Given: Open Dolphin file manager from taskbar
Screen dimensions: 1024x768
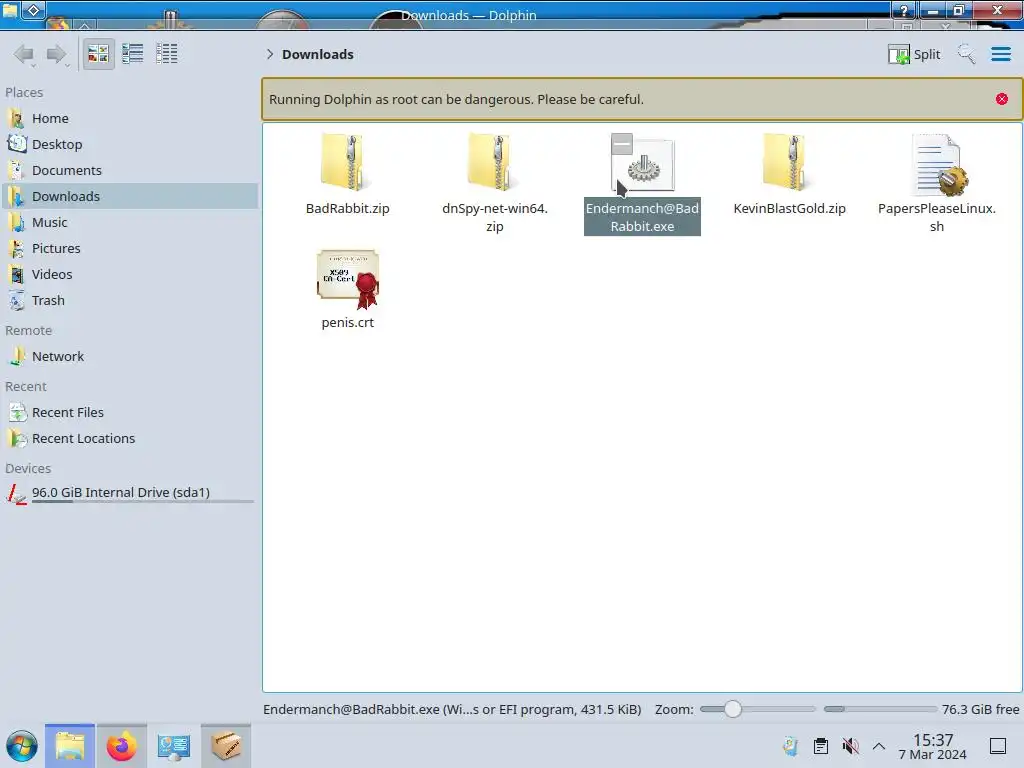Looking at the screenshot, I should pos(70,746).
